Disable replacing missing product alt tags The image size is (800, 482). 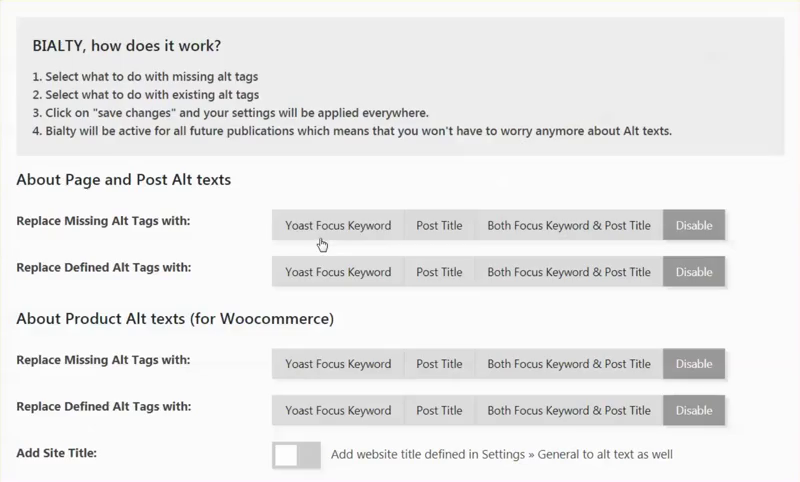(x=693, y=364)
